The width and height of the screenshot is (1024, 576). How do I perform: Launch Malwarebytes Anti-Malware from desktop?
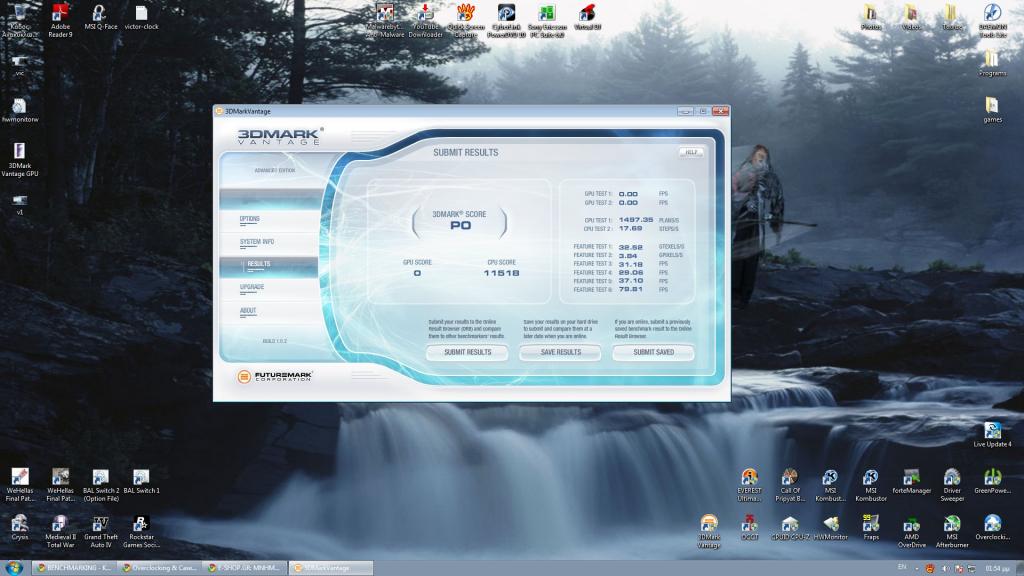[385, 20]
